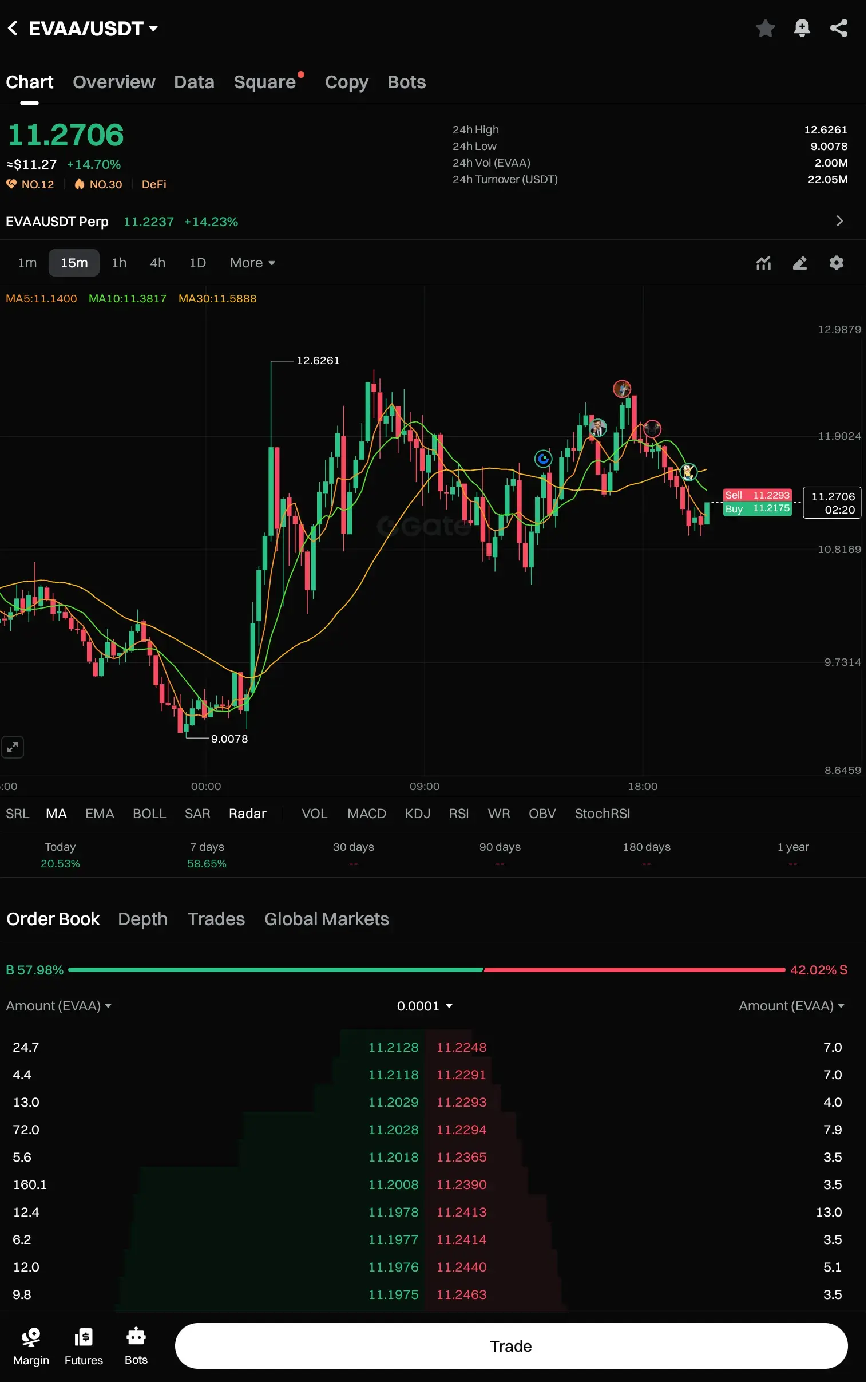Screen dimensions: 868x1382
Task: Toggle the BOLL indicator
Action: point(149,814)
